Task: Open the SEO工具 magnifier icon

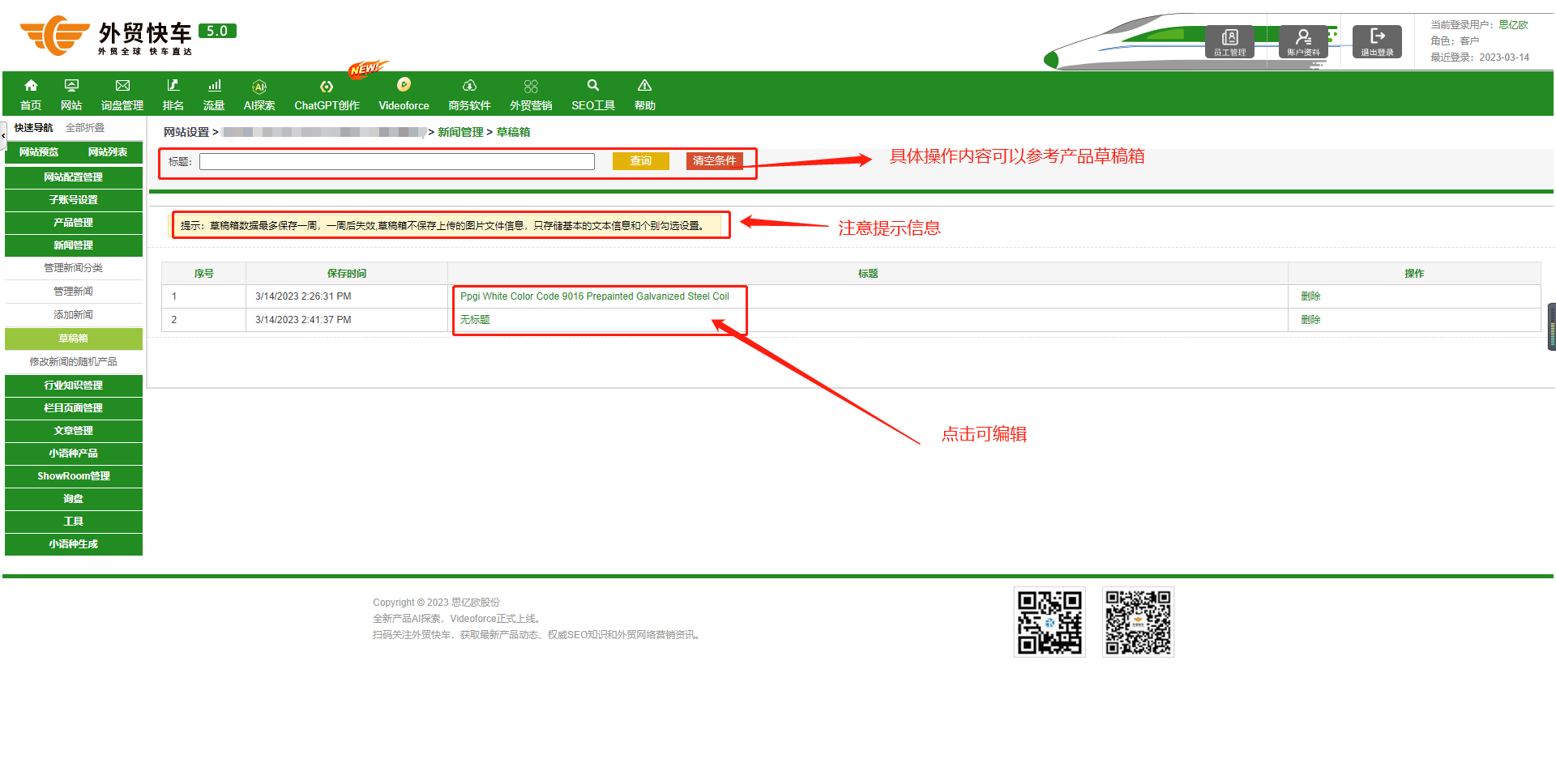Action: coord(593,85)
